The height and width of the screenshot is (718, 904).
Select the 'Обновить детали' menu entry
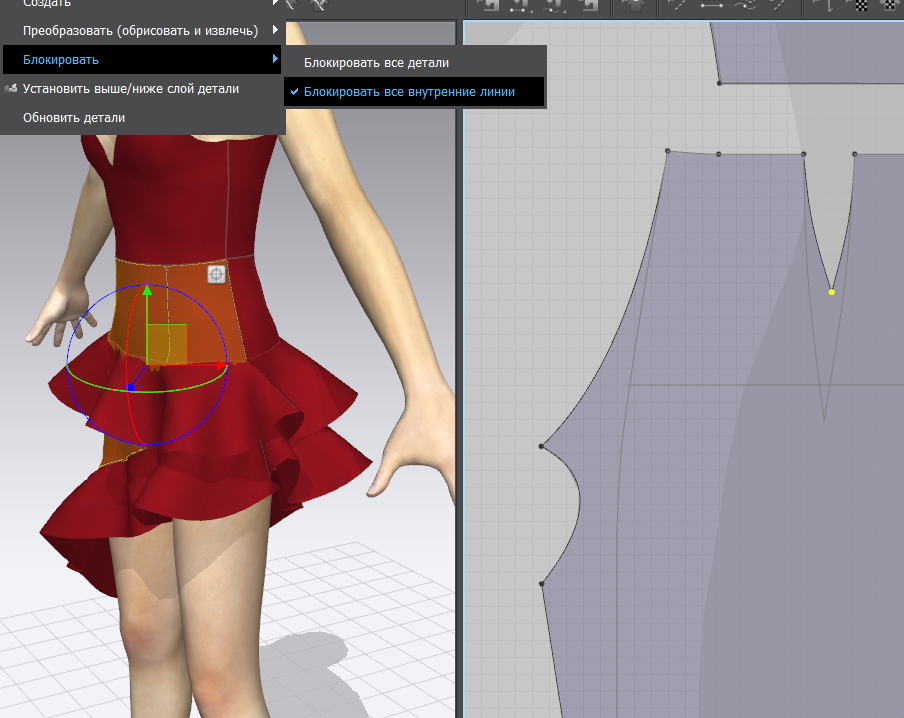coord(74,118)
